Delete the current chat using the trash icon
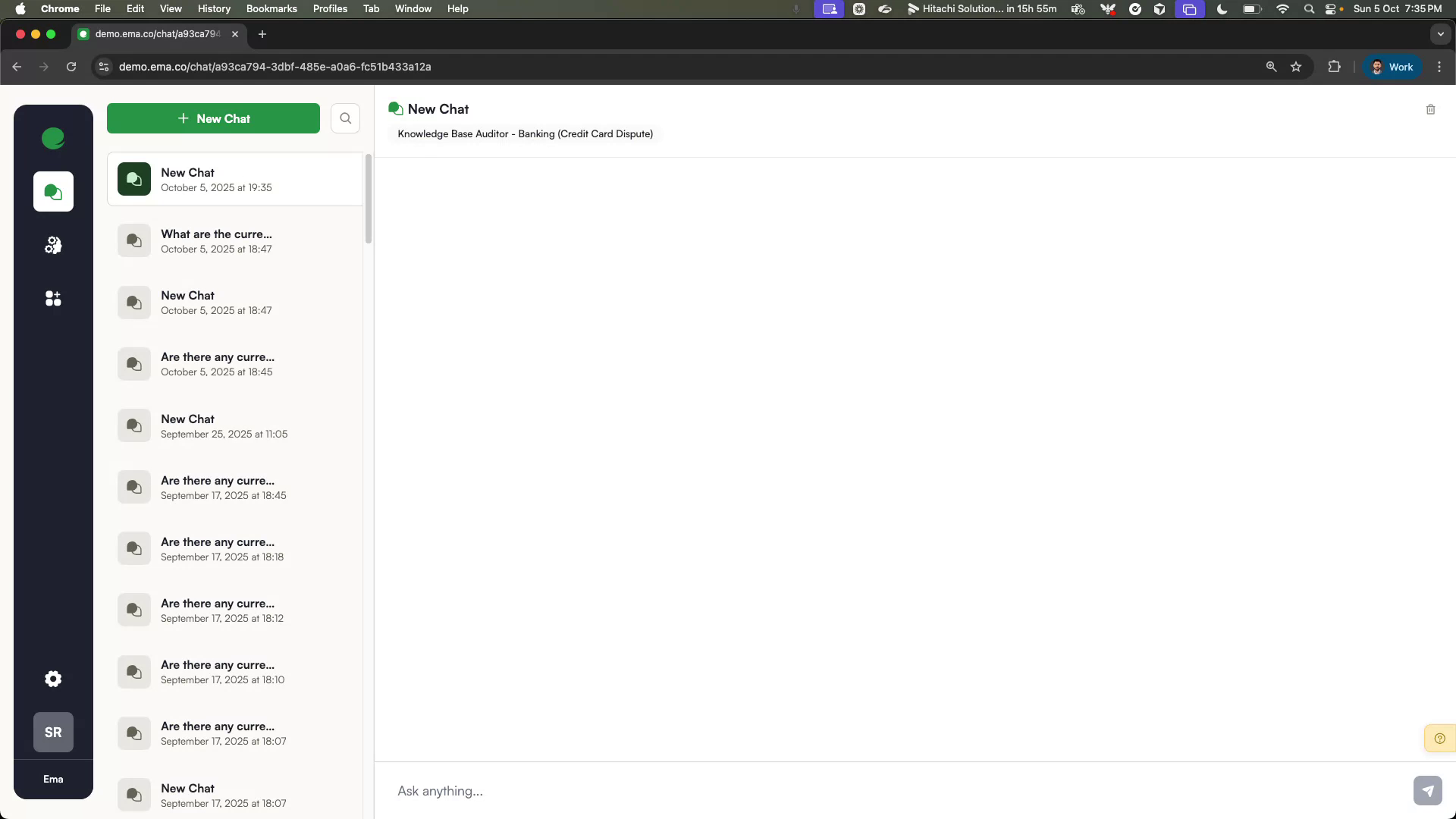This screenshot has width=1456, height=819. point(1430,109)
